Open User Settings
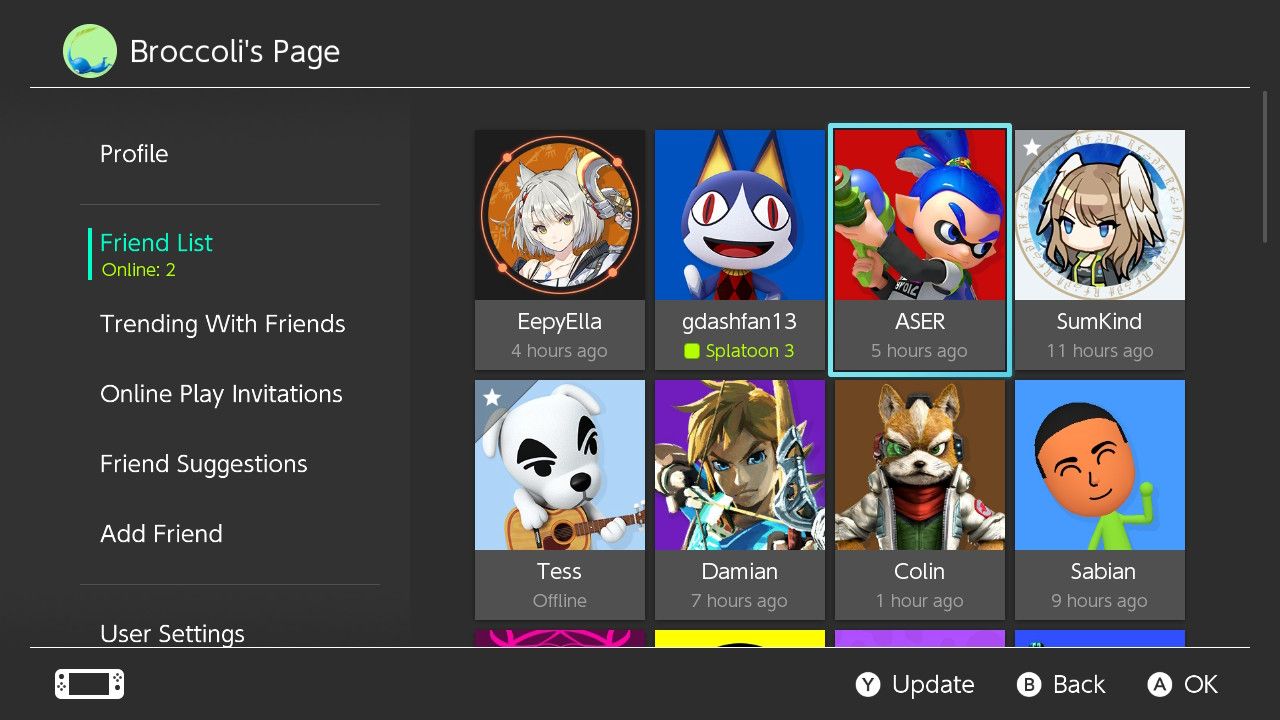Image resolution: width=1280 pixels, height=720 pixels. click(172, 633)
